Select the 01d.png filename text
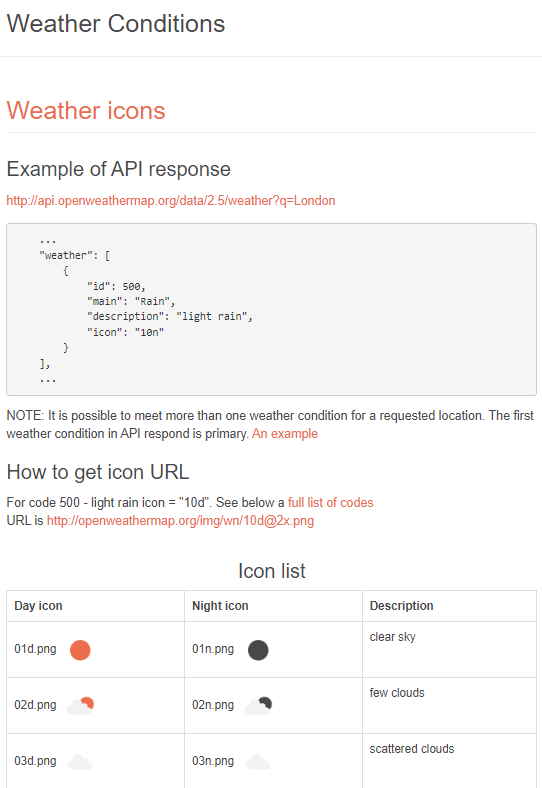The width and height of the screenshot is (542, 788). pos(35,649)
